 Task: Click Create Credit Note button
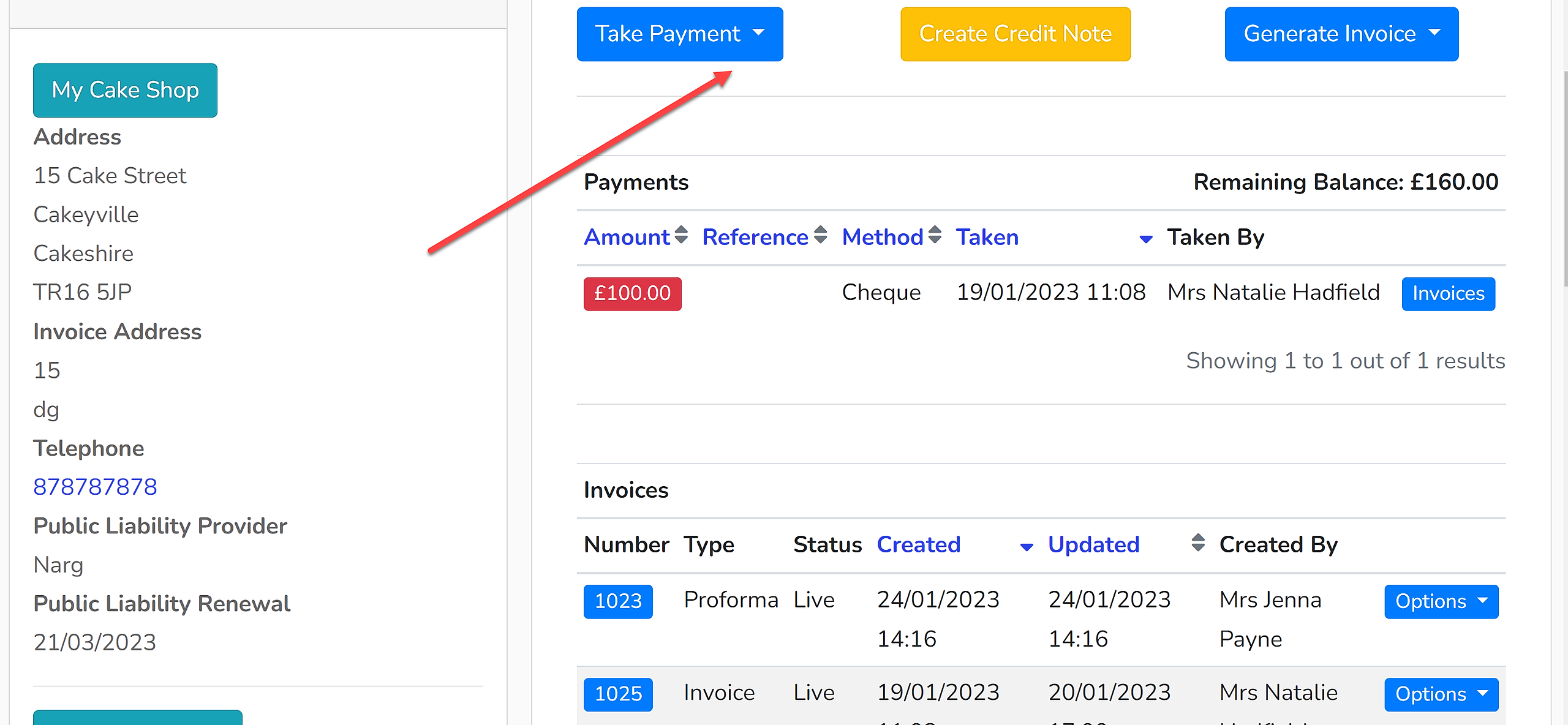pyautogui.click(x=1015, y=34)
